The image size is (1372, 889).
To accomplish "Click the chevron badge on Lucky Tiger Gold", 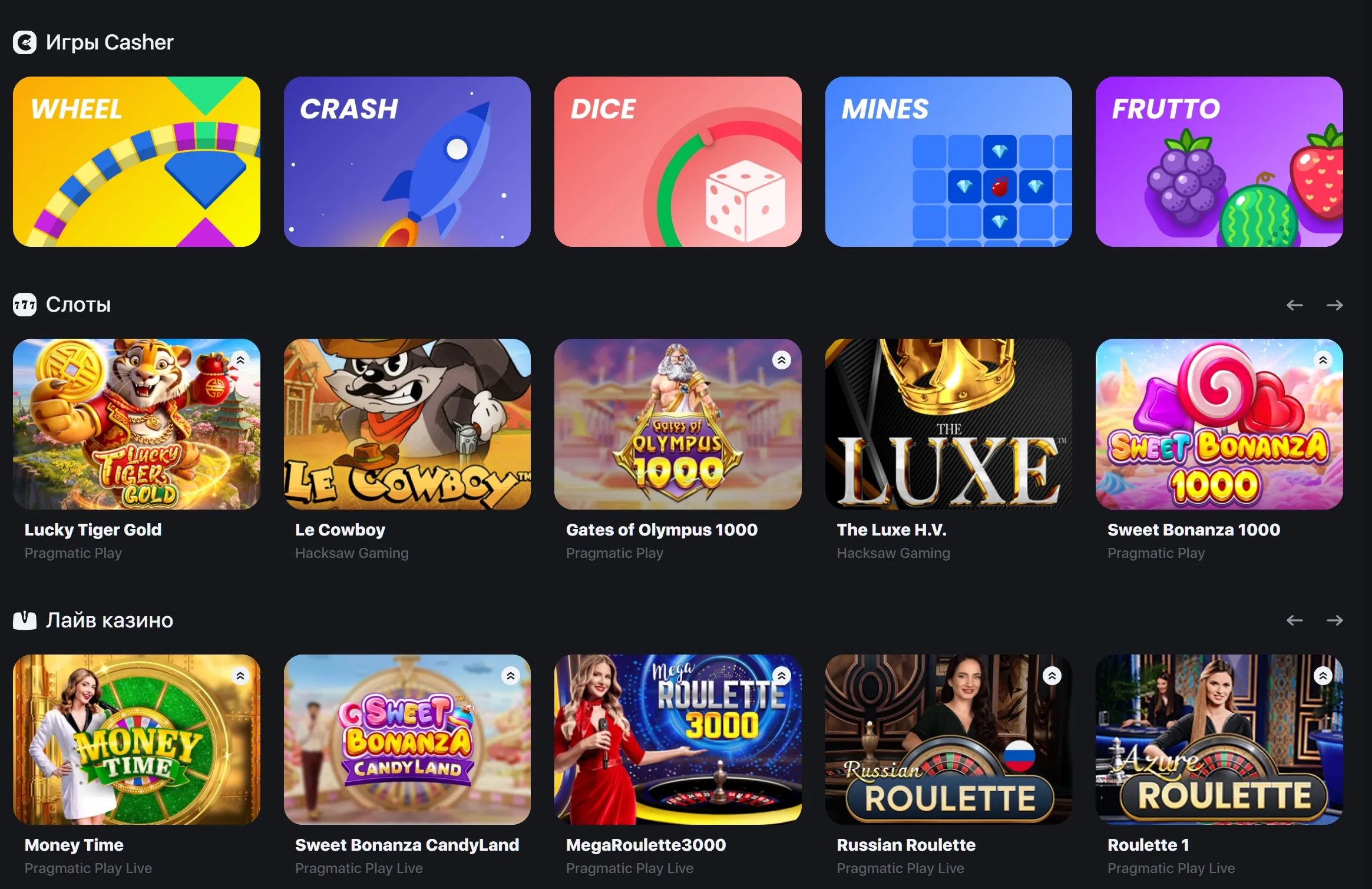I will click(x=240, y=360).
